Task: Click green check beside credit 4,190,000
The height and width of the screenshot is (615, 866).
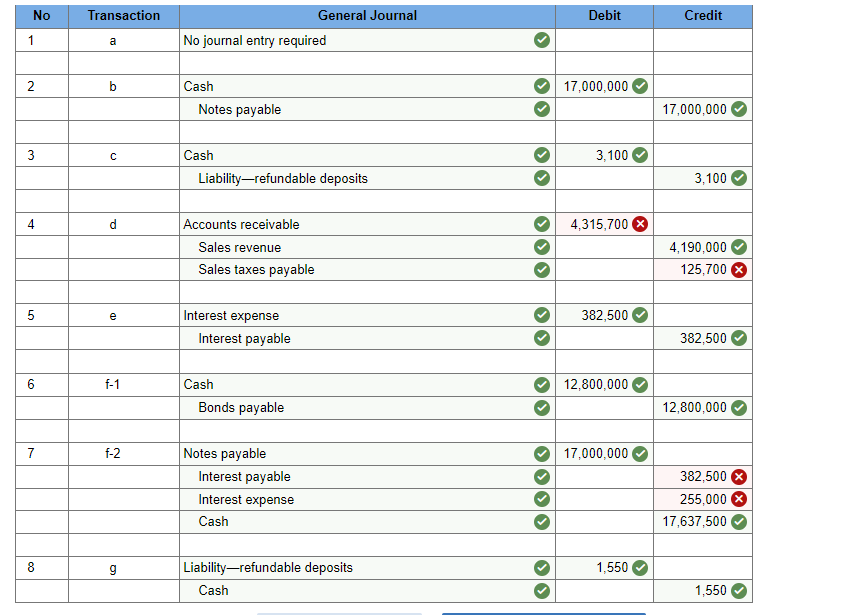Action: pyautogui.click(x=739, y=247)
